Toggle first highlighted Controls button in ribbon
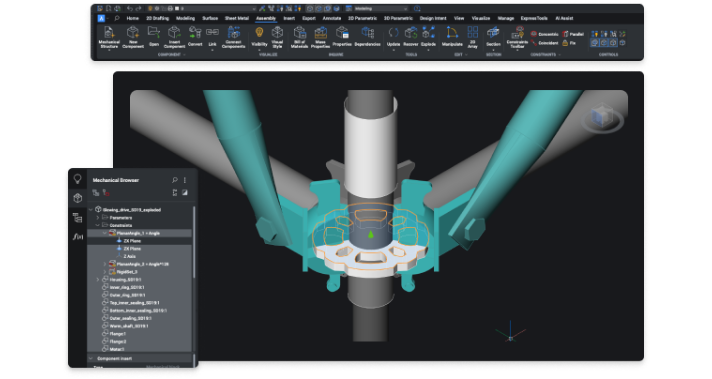This screenshot has width=712, height=379. [595, 43]
